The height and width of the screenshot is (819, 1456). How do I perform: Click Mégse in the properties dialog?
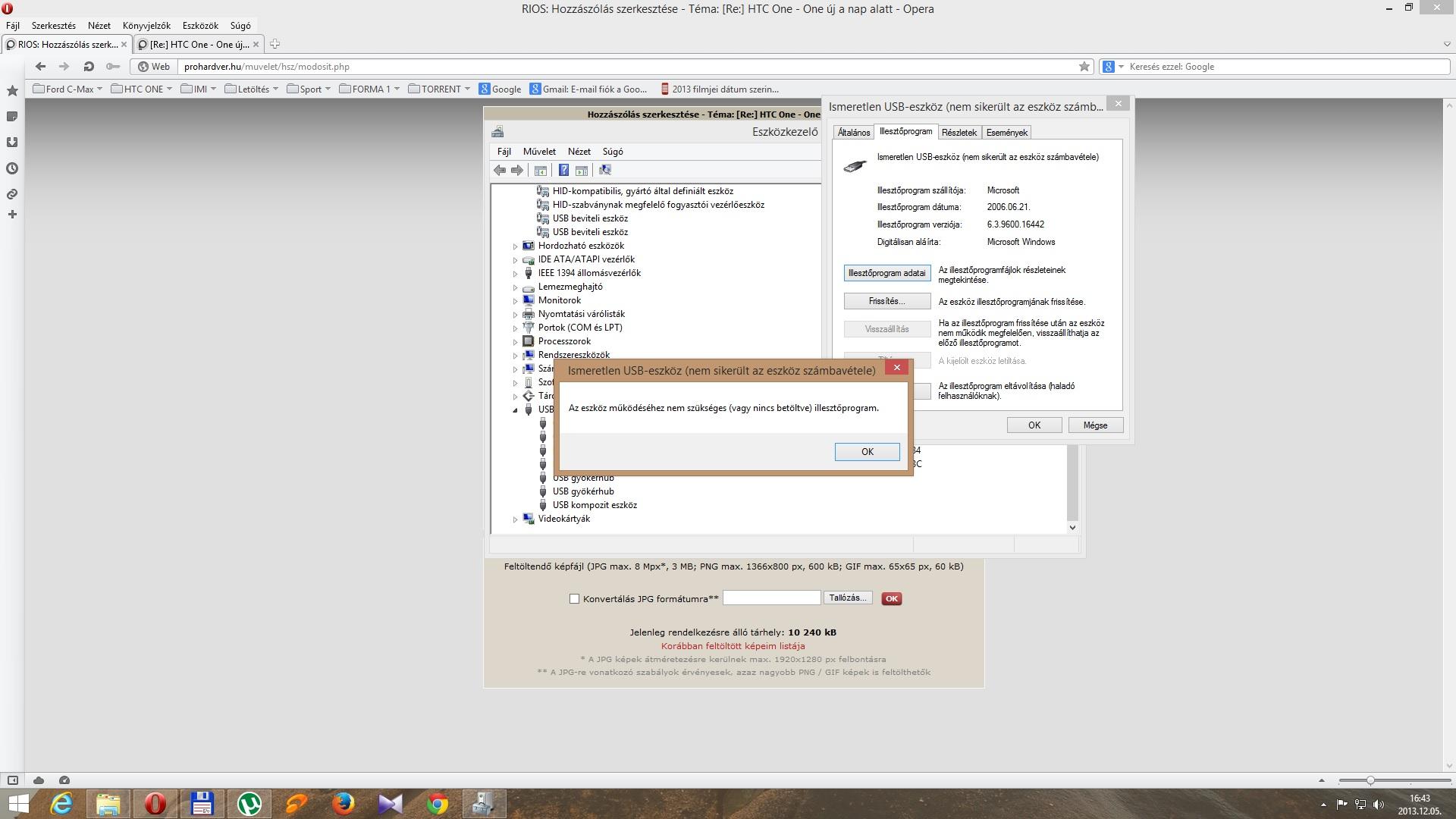tap(1095, 425)
